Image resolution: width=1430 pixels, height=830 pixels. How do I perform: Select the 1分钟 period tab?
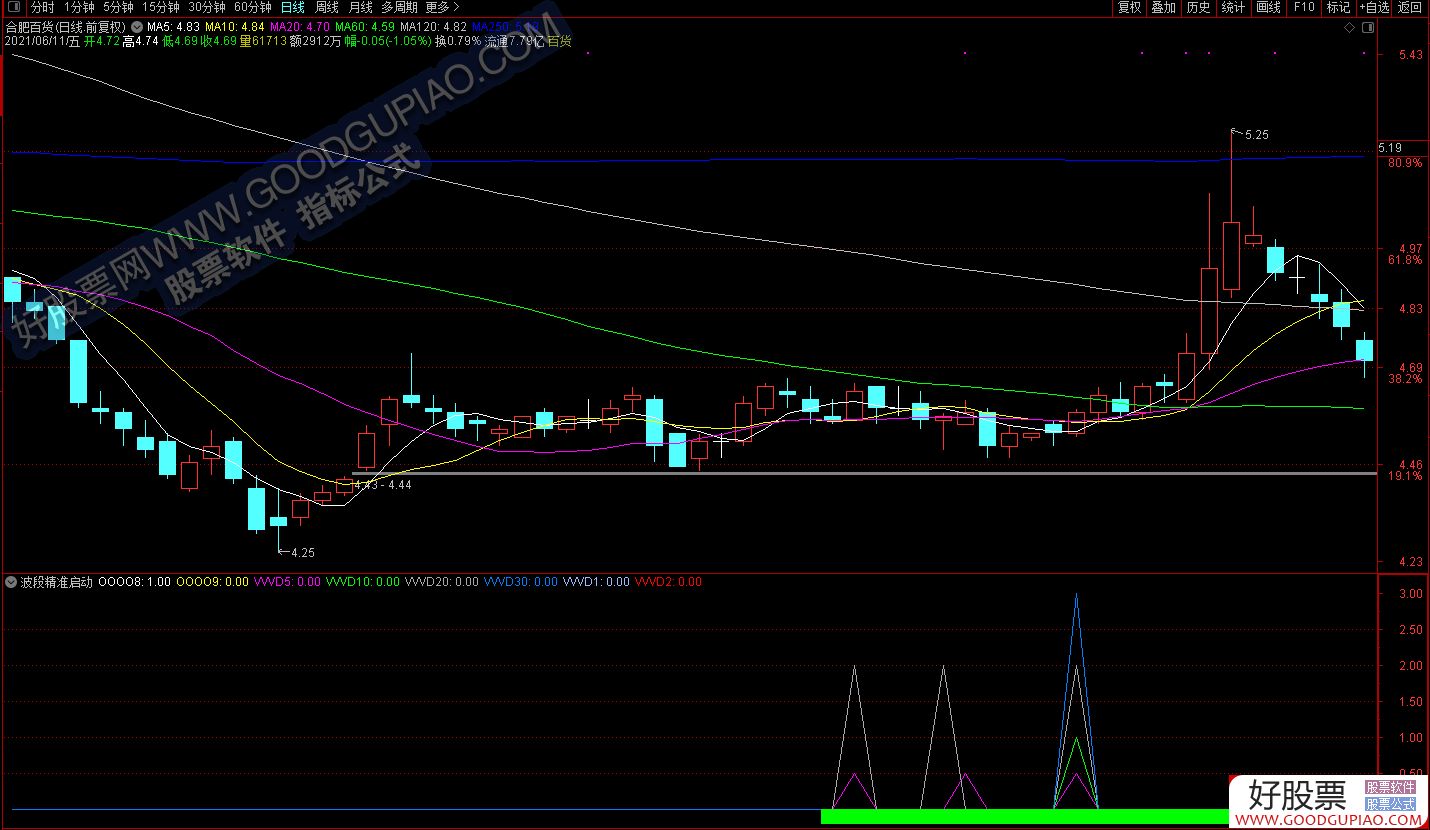[78, 7]
